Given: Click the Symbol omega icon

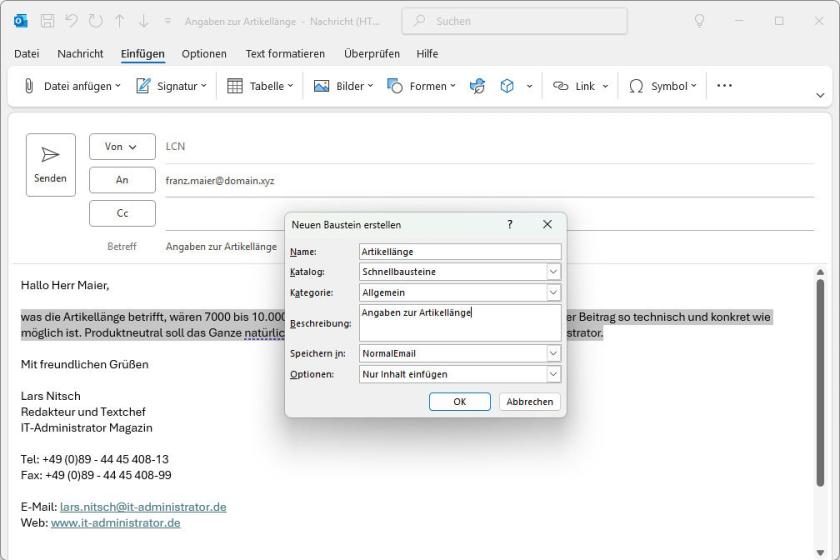Looking at the screenshot, I should 636,86.
